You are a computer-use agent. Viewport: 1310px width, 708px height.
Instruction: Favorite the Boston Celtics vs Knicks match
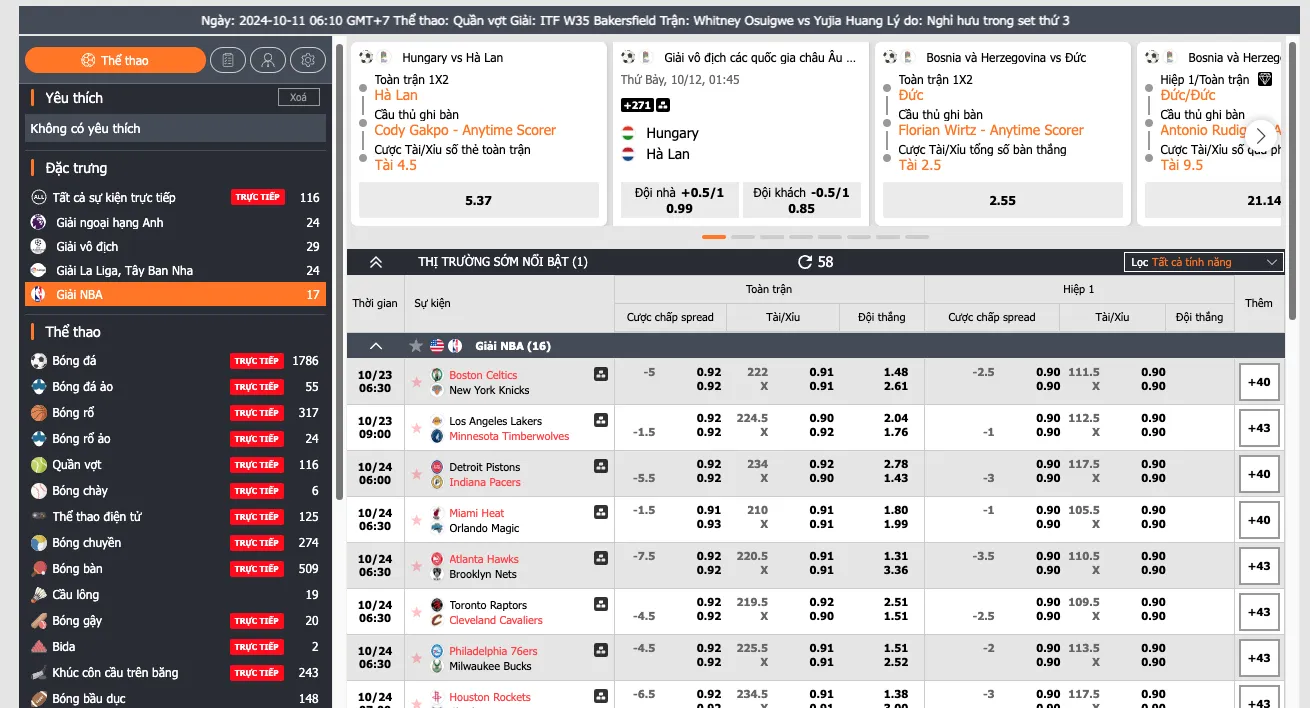[416, 382]
